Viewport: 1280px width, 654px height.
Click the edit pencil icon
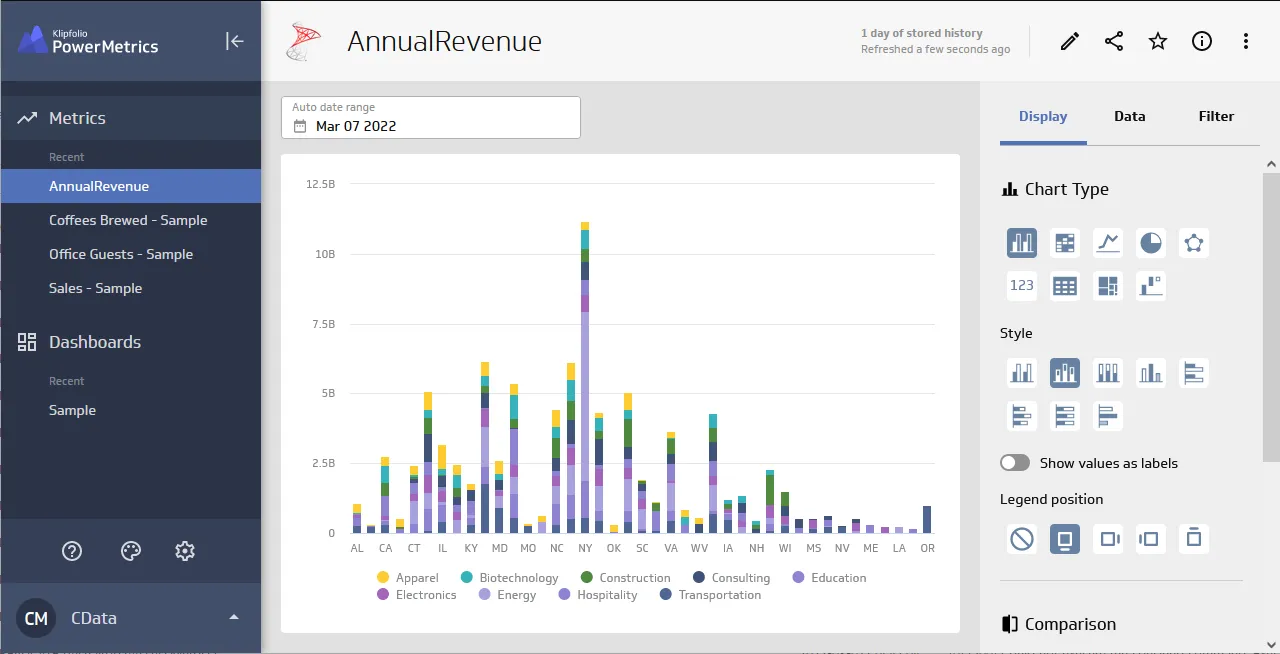click(1070, 41)
